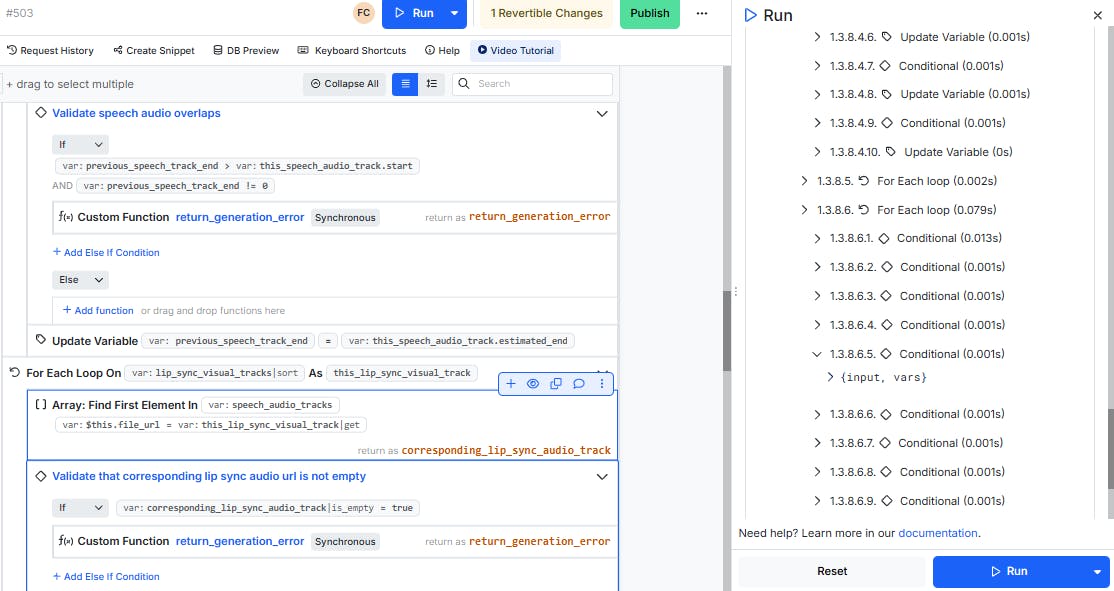1114x591 pixels.
Task: Click the loop icon of 1.3.8.5. For Each
Action: 864,181
